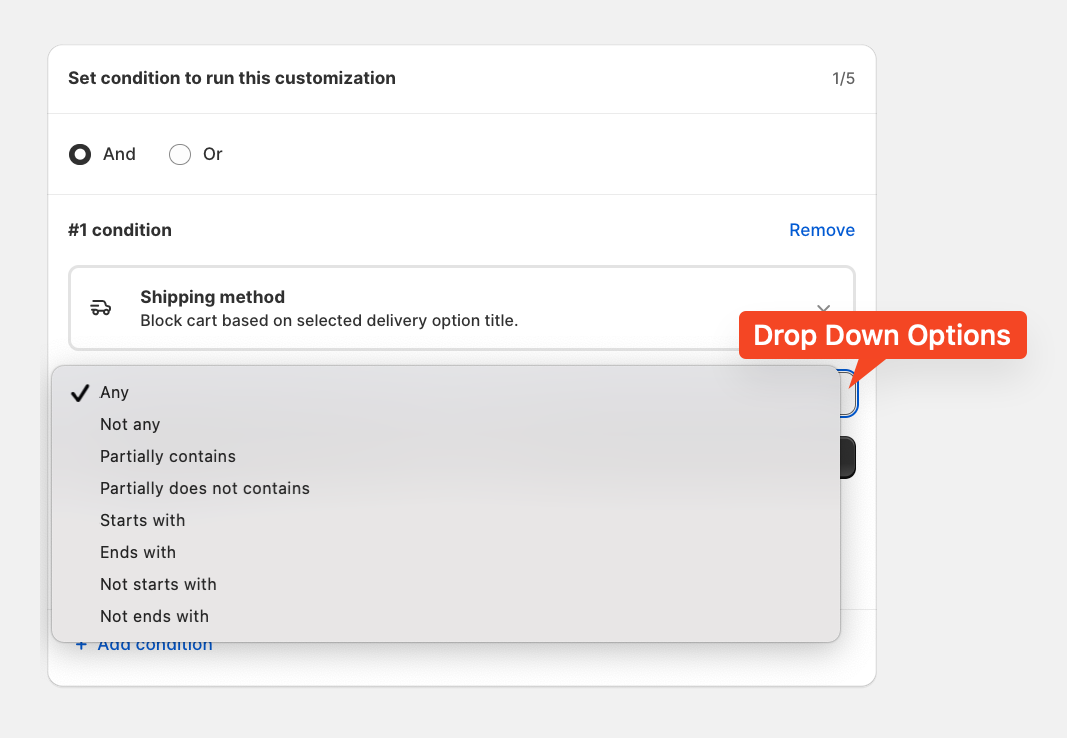Screen dimensions: 1067x738
Task: Click the checkmark beside Any
Action: (81, 393)
